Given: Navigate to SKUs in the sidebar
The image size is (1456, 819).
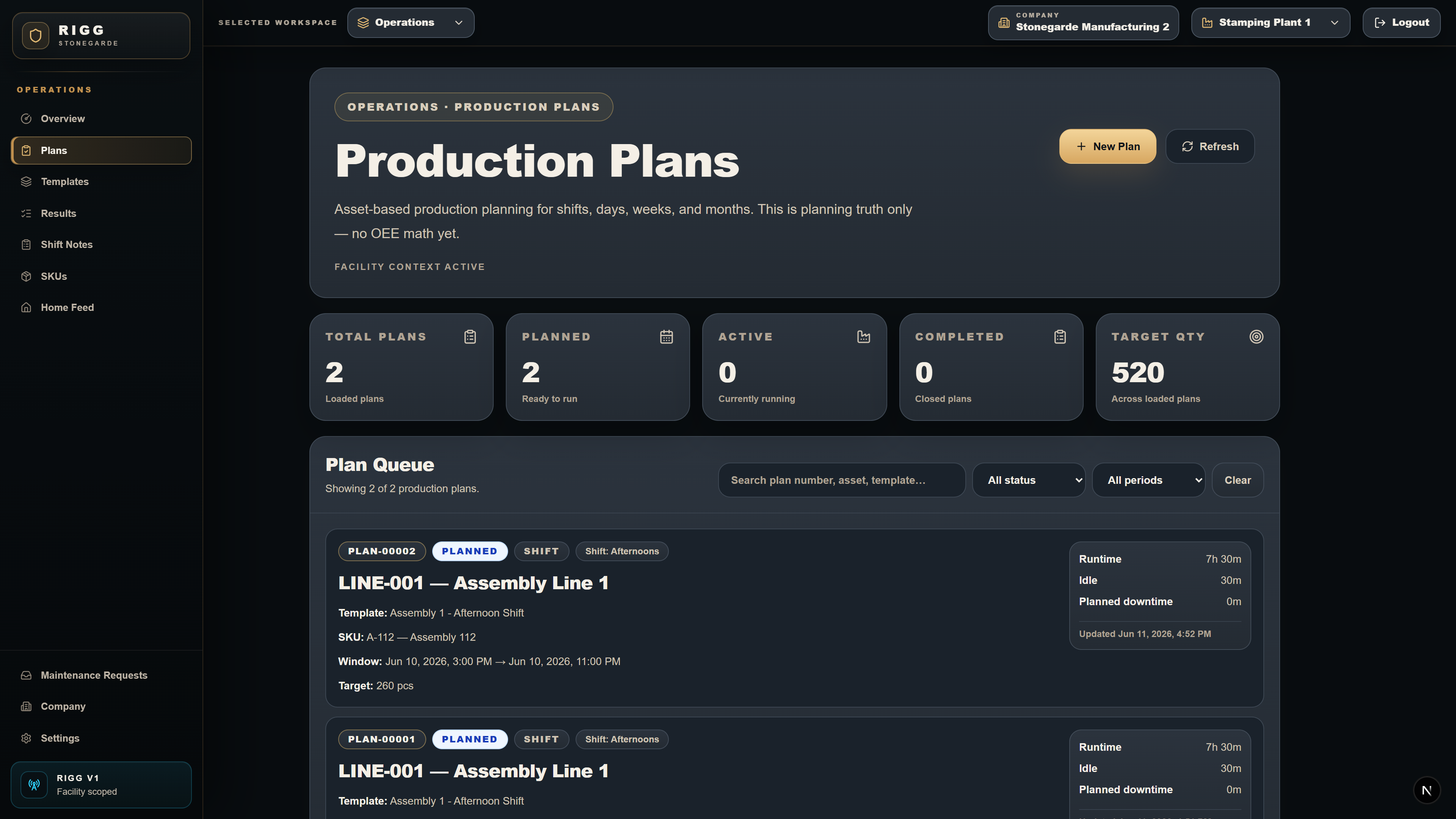Looking at the screenshot, I should pos(101,276).
